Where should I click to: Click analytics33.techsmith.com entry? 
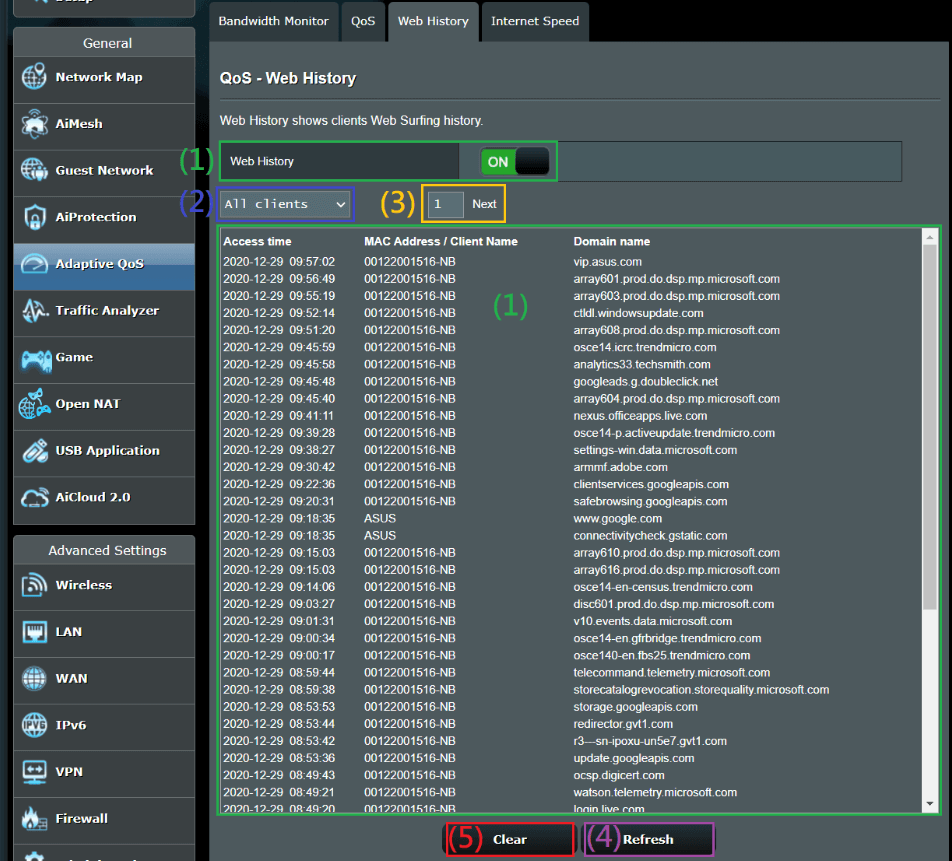click(642, 364)
